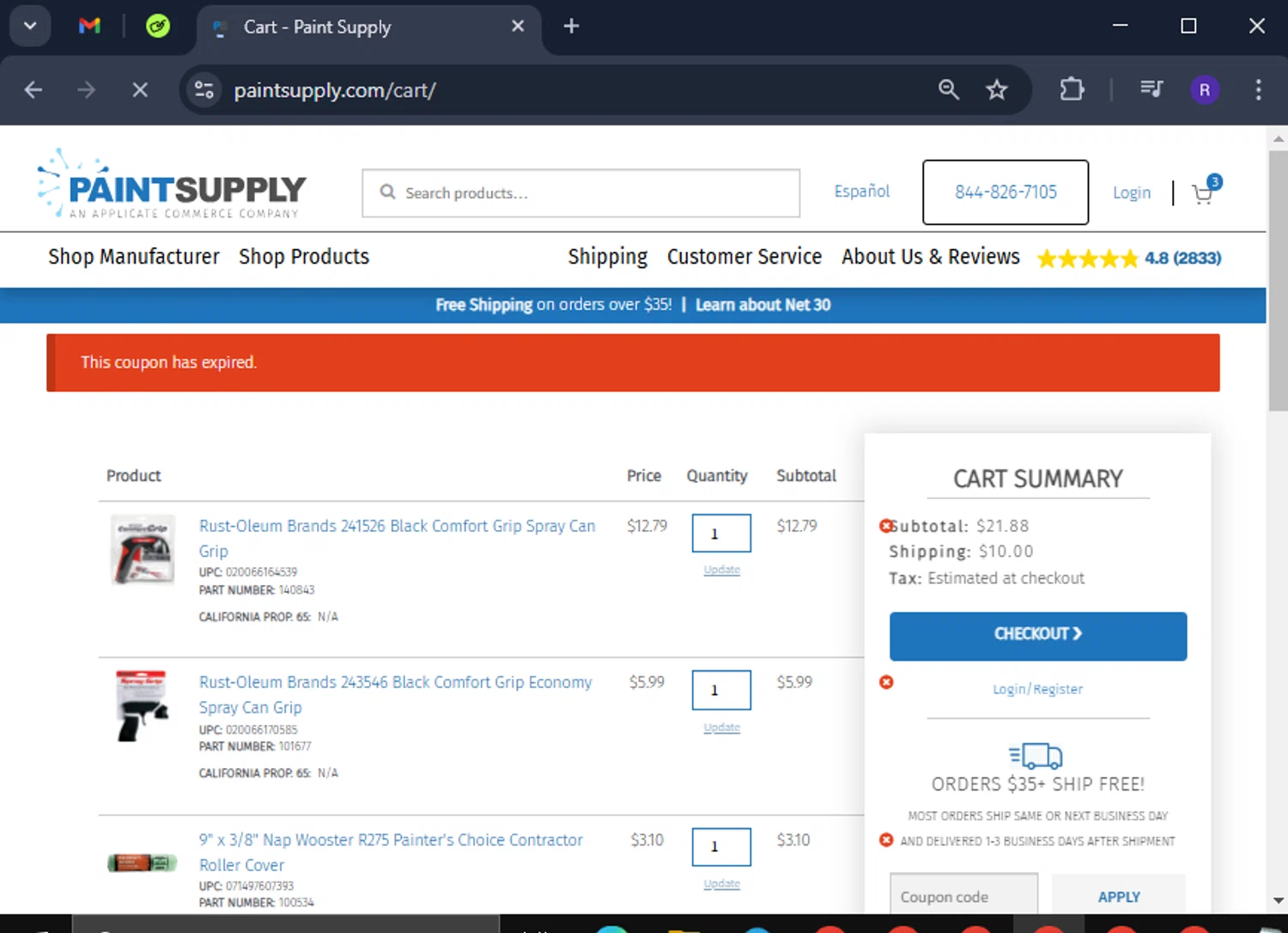Click the Subtotal $12.79 cell
The height and width of the screenshot is (933, 1288).
[x=797, y=526]
